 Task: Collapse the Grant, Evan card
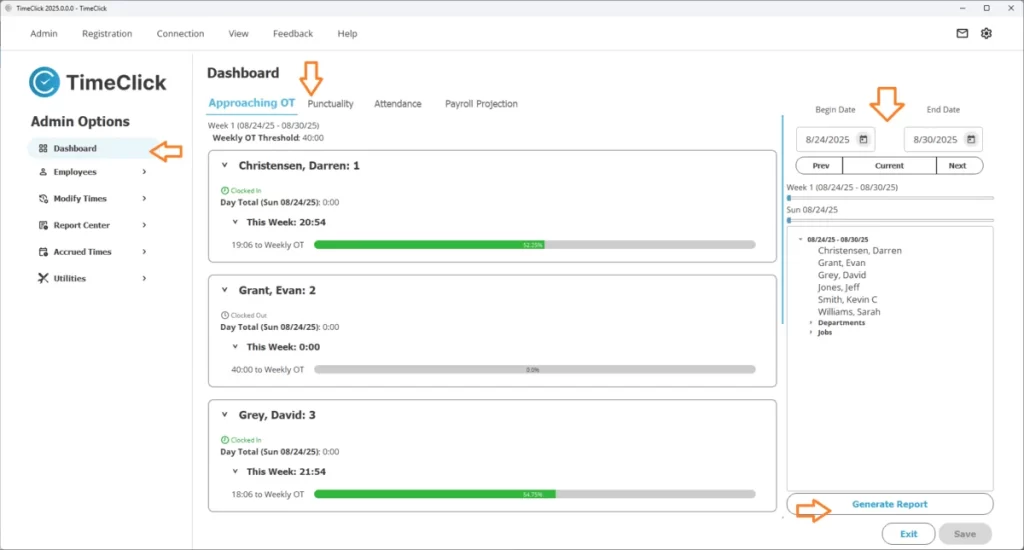click(225, 290)
